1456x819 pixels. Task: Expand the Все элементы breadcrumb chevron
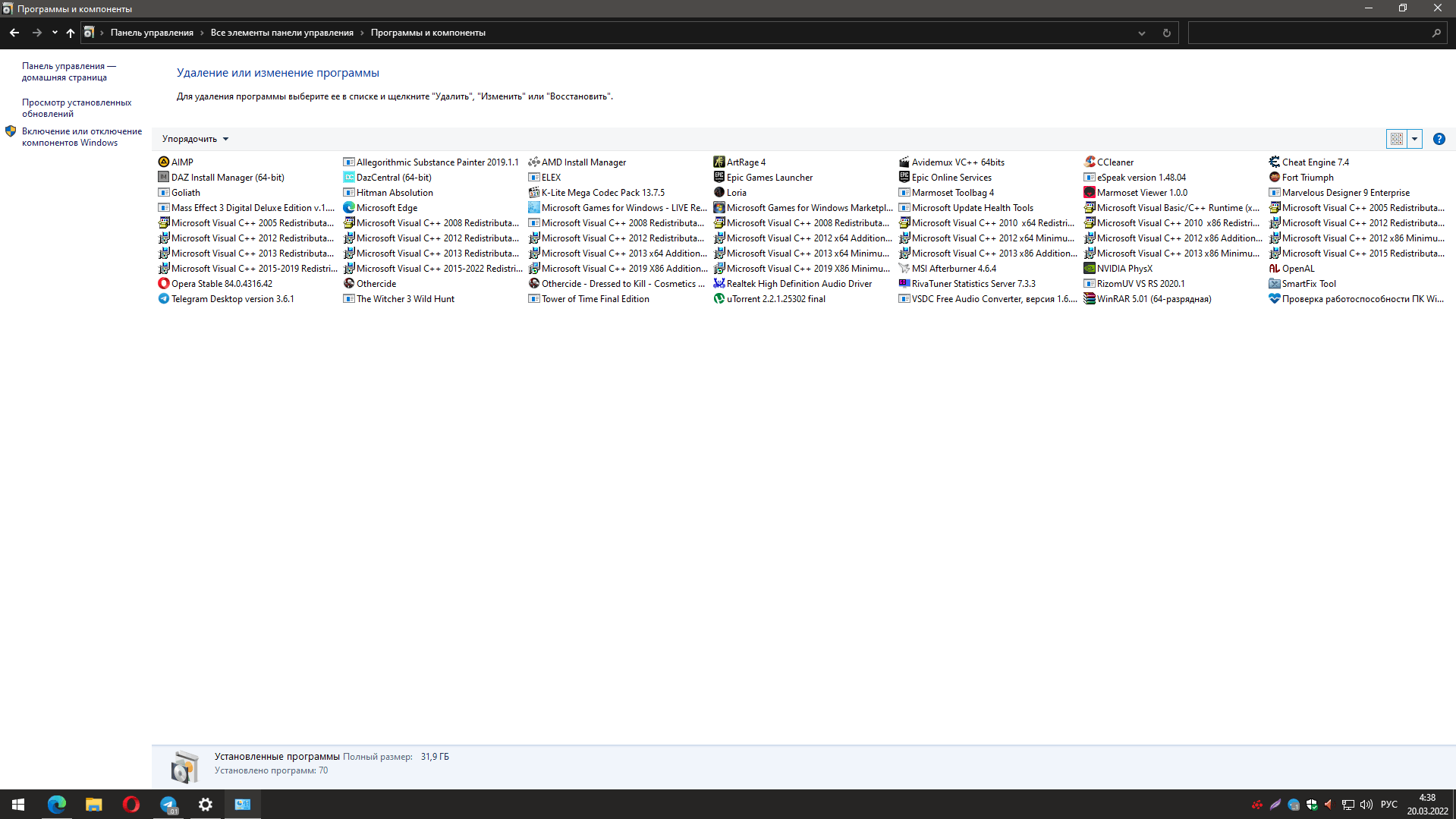[x=362, y=33]
